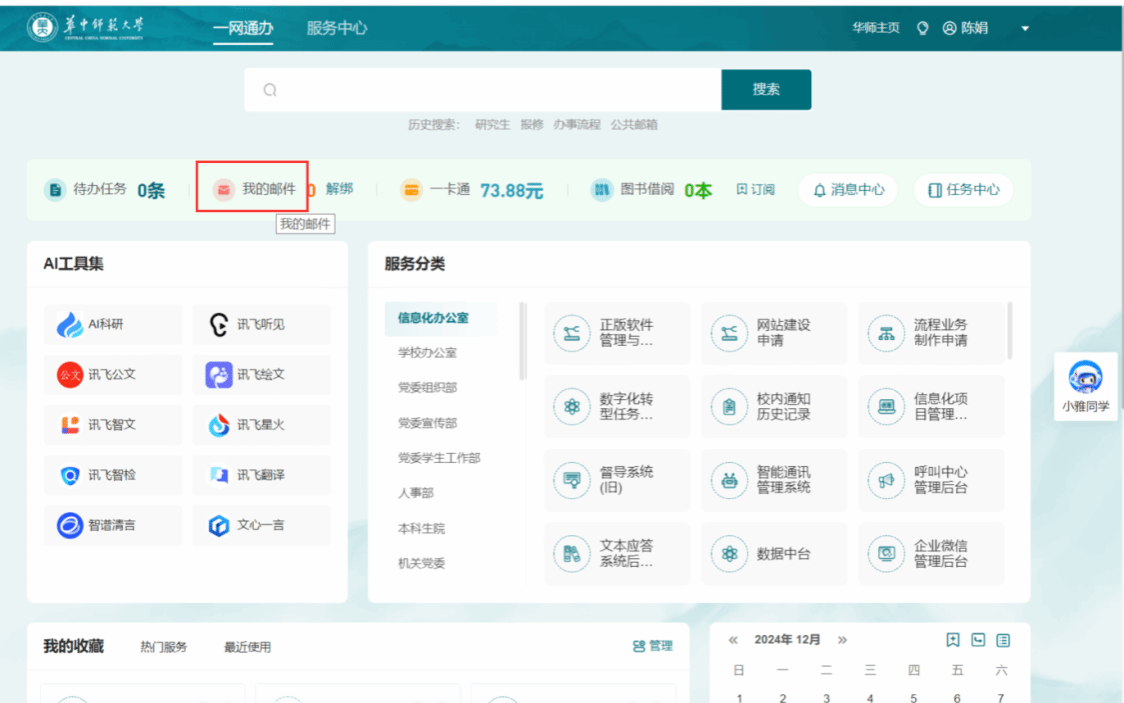
Task: Switch to the 服务中心 tab
Action: (337, 28)
